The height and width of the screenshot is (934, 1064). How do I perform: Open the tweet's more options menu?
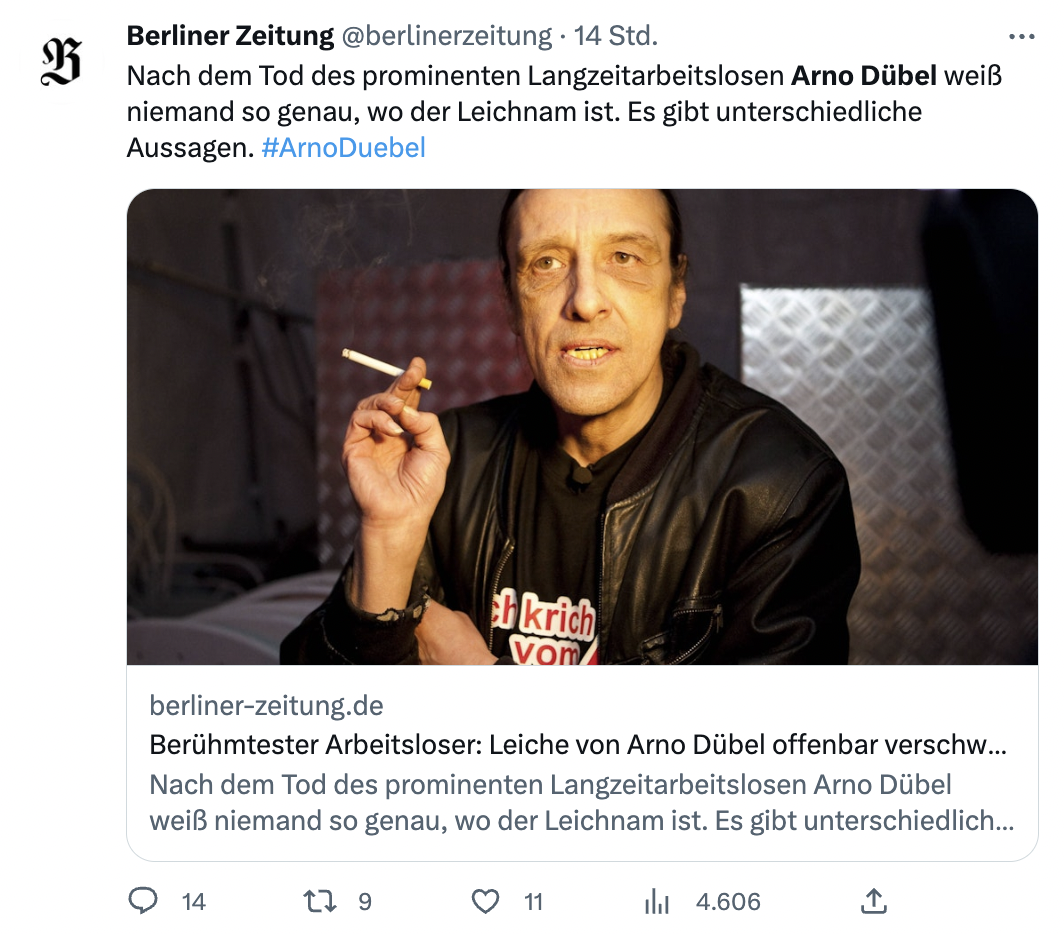pyautogui.click(x=1022, y=37)
